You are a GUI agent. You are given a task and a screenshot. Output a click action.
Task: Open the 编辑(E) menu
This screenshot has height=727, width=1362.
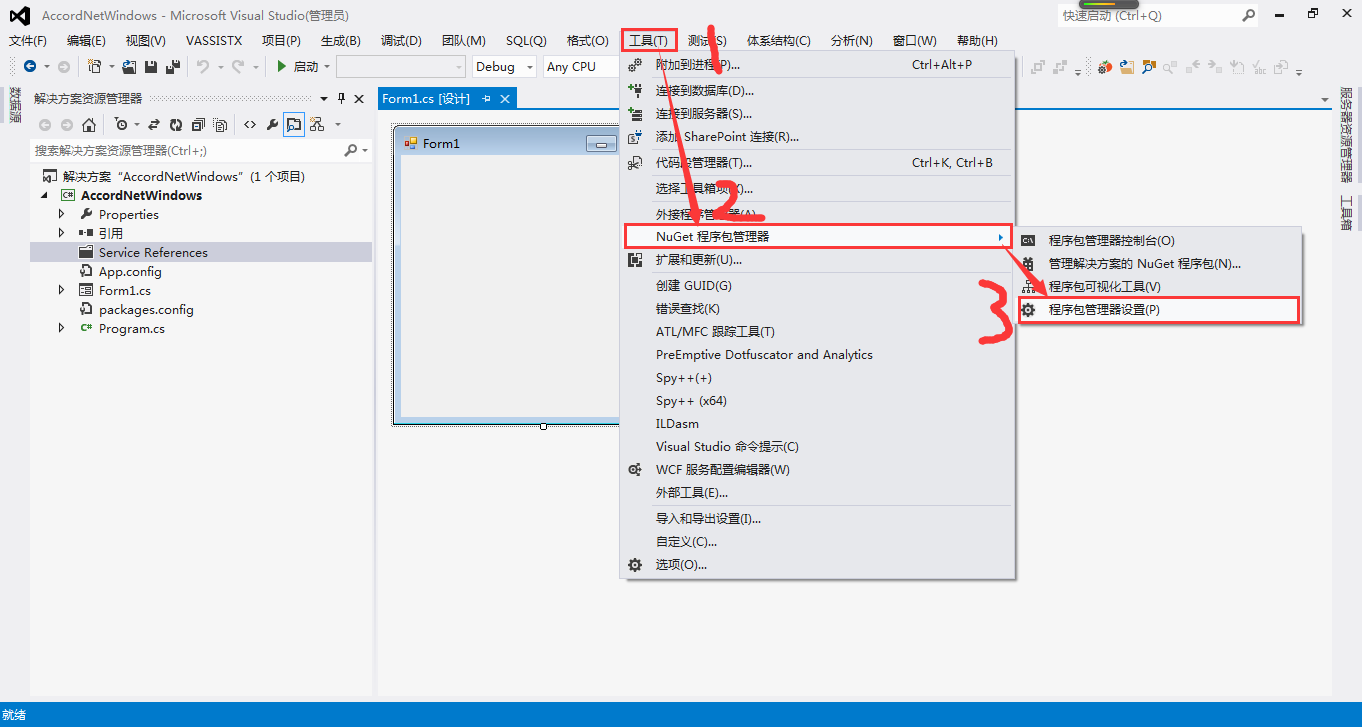[86, 41]
